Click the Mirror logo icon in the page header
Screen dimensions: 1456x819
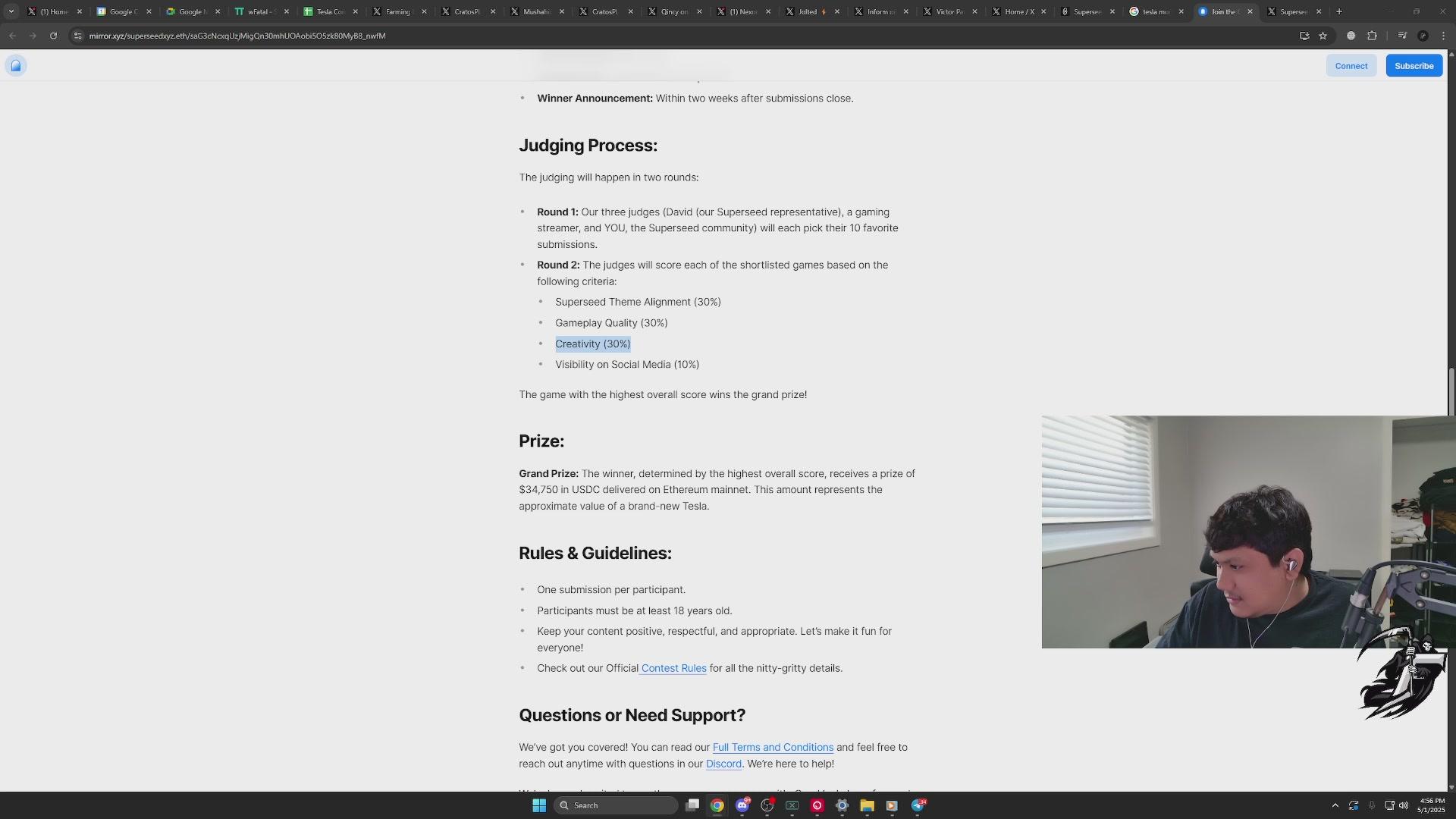point(16,66)
